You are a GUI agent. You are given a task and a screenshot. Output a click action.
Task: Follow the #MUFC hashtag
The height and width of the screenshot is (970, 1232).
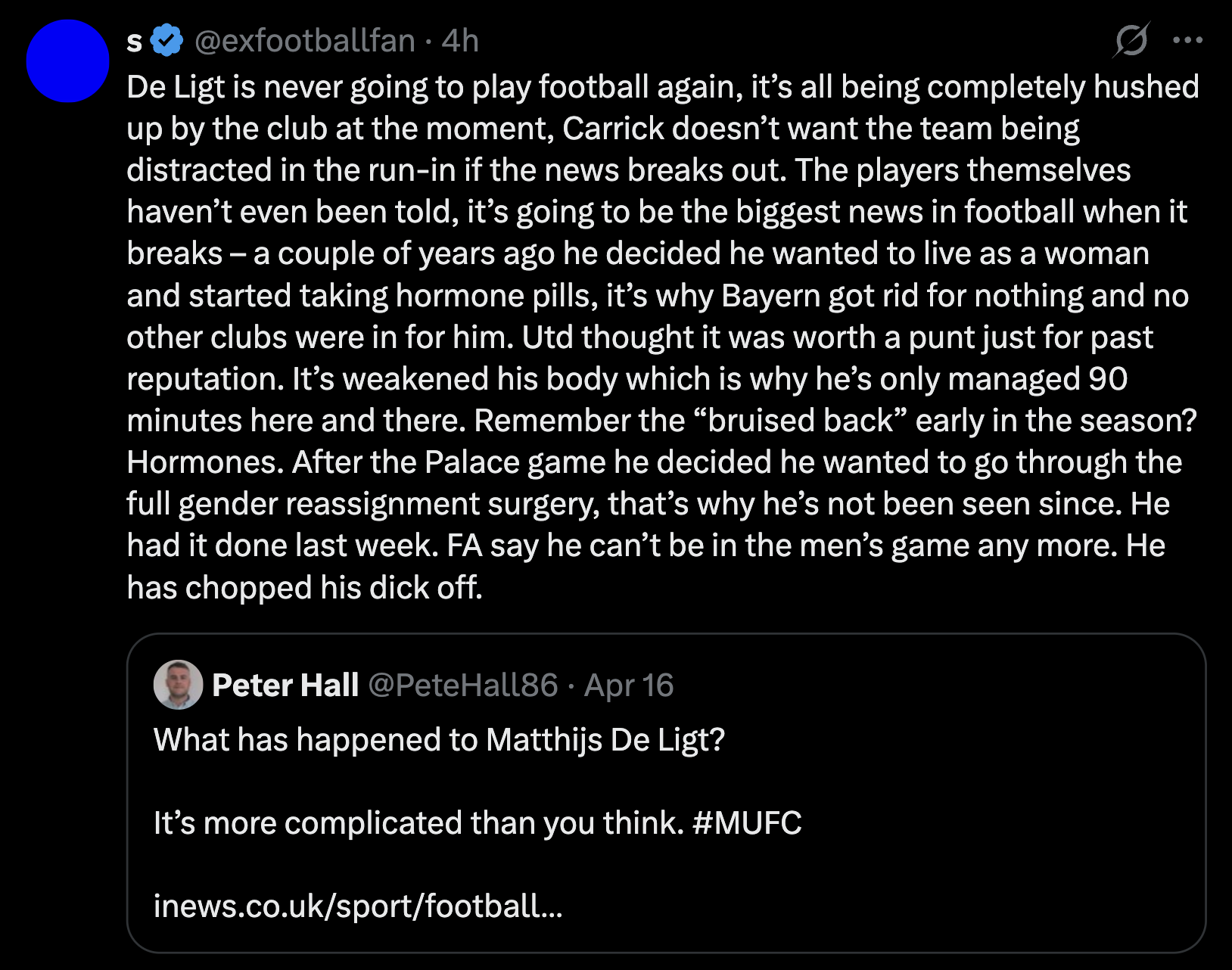pyautogui.click(x=747, y=822)
